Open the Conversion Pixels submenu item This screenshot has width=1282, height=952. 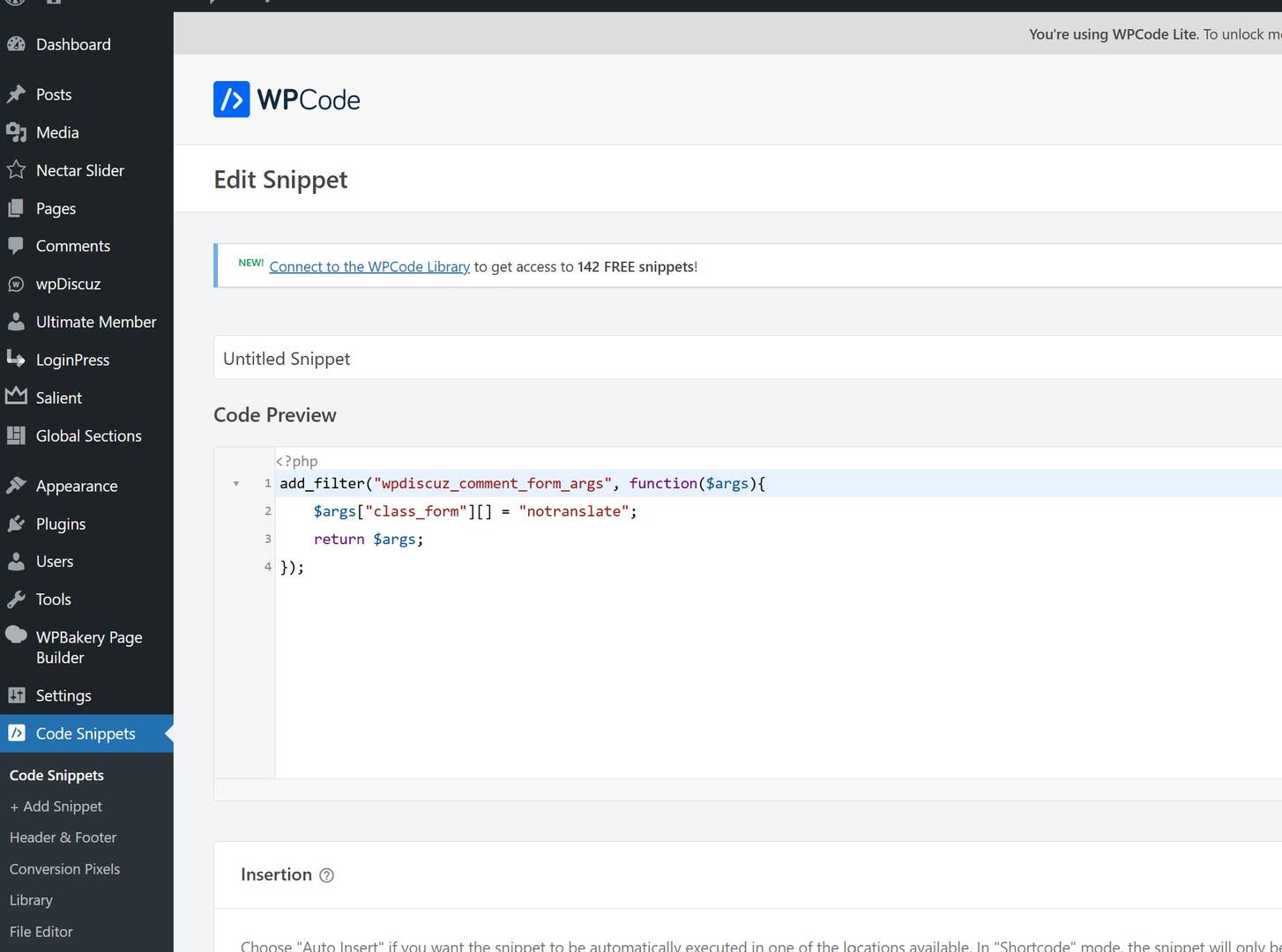click(x=64, y=869)
